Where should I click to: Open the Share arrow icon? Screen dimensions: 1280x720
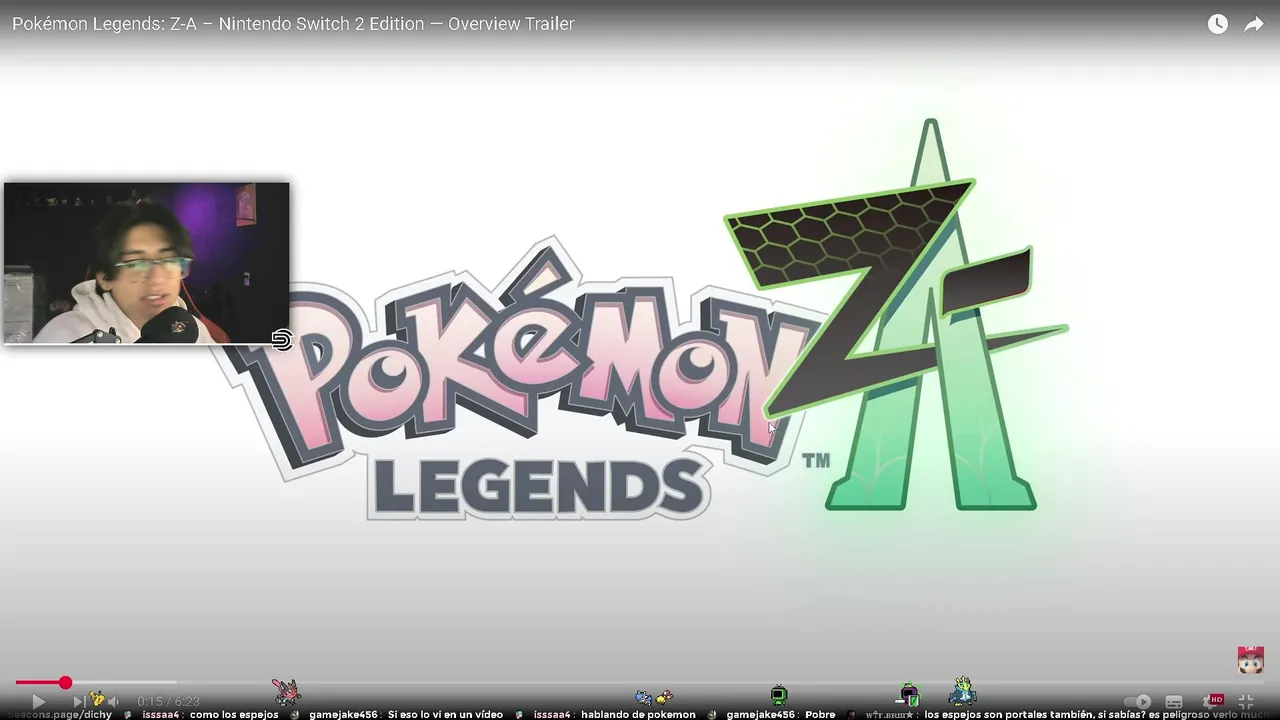(1254, 24)
